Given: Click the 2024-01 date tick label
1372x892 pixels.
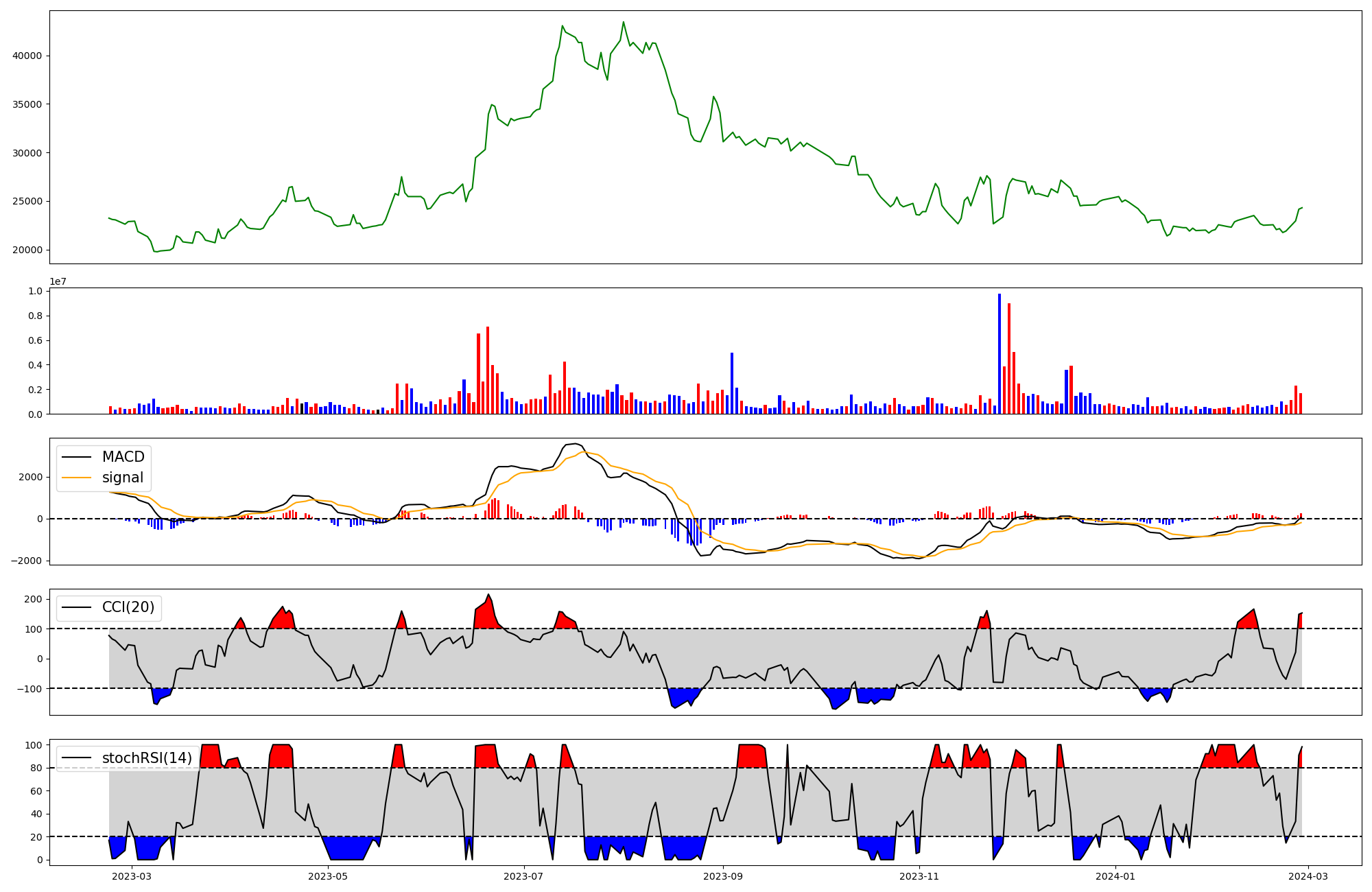Looking at the screenshot, I should tap(1115, 876).
